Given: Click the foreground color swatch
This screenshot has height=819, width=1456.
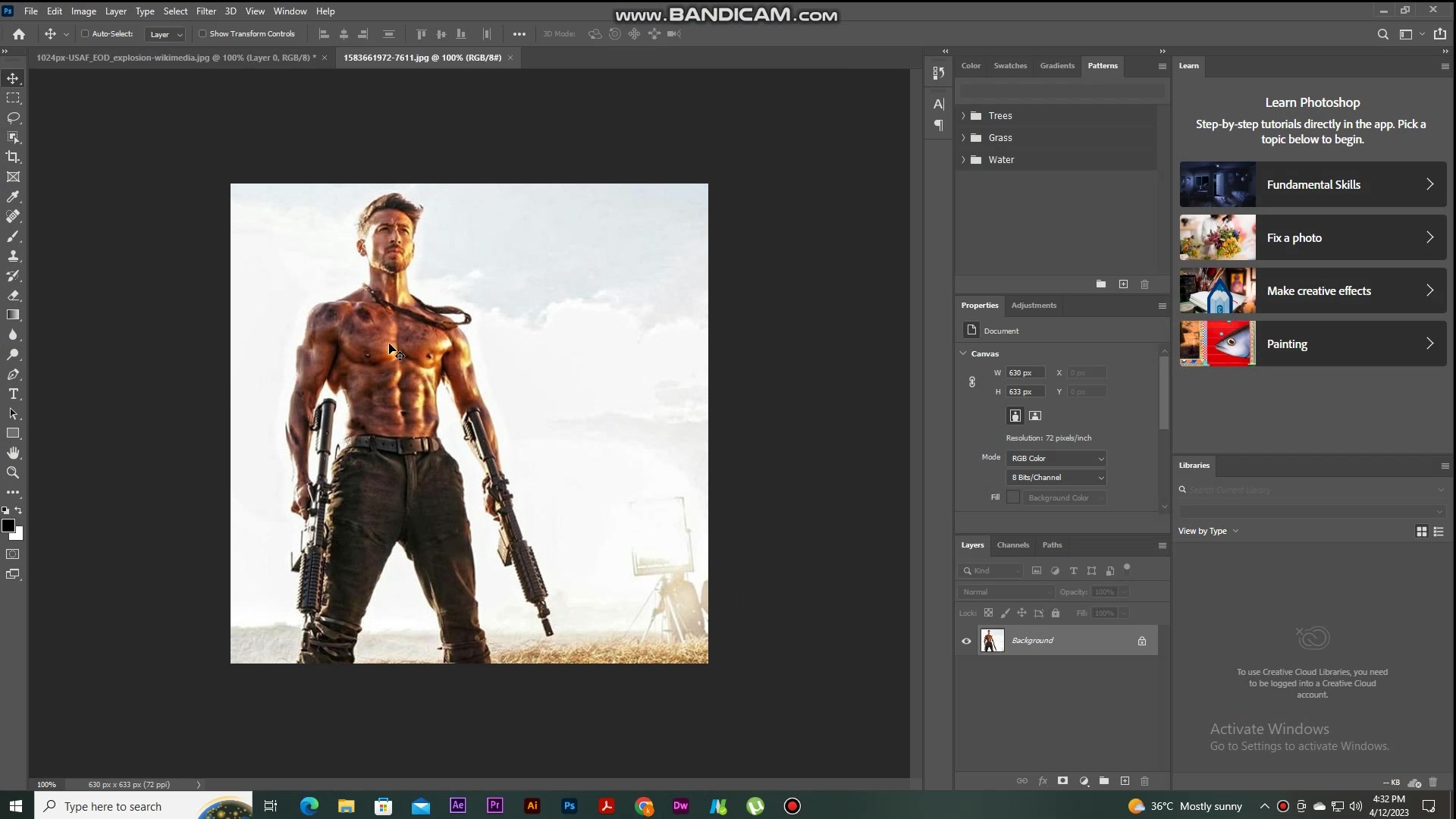Looking at the screenshot, I should (x=8, y=526).
